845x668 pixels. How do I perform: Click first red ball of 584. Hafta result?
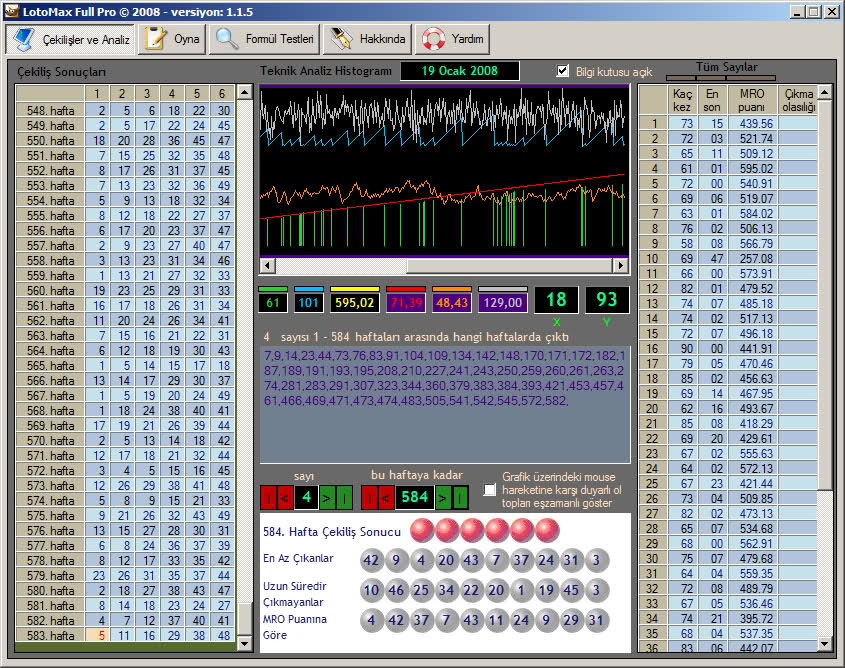(422, 530)
